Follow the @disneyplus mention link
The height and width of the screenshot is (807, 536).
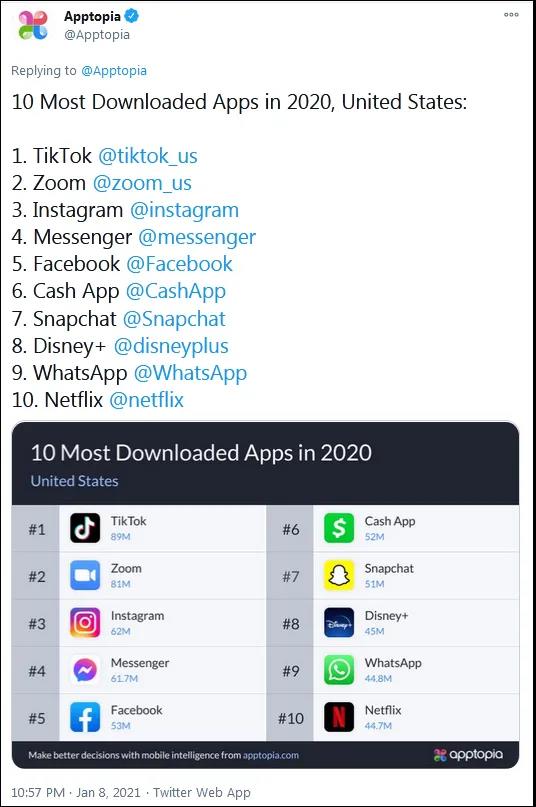click(171, 346)
